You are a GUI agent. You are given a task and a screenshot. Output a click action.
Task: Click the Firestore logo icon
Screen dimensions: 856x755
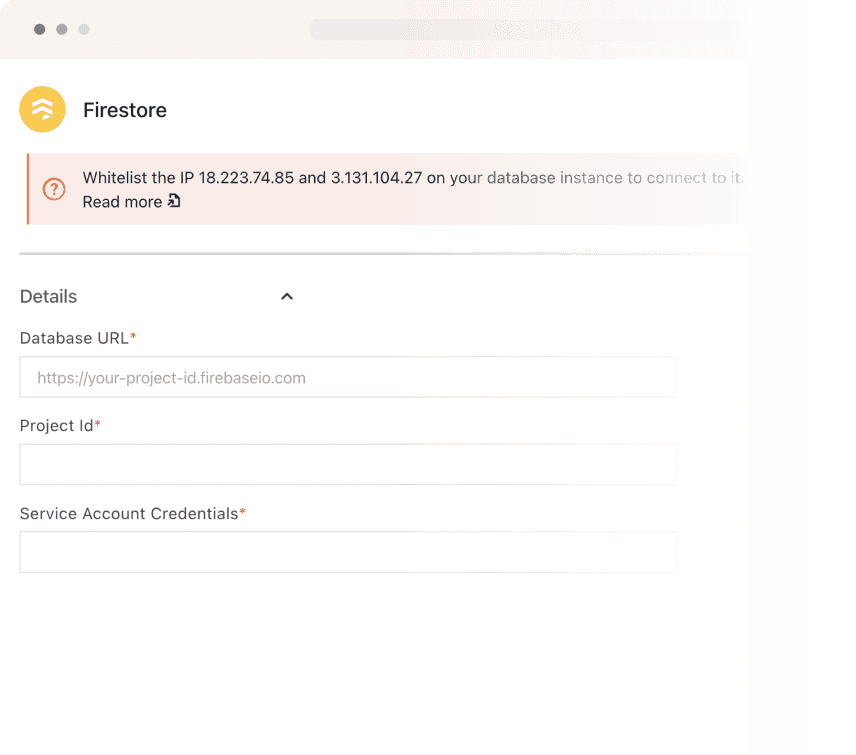[x=42, y=109]
